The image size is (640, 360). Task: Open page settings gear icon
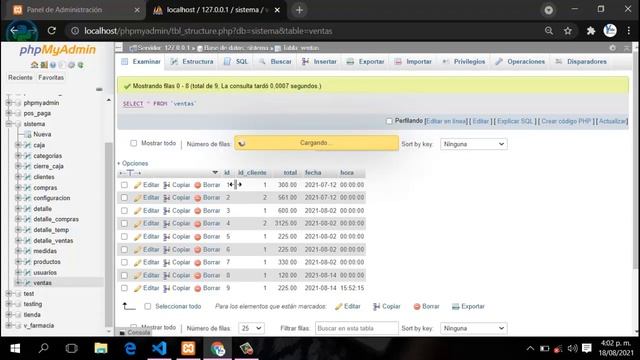coord(613,48)
